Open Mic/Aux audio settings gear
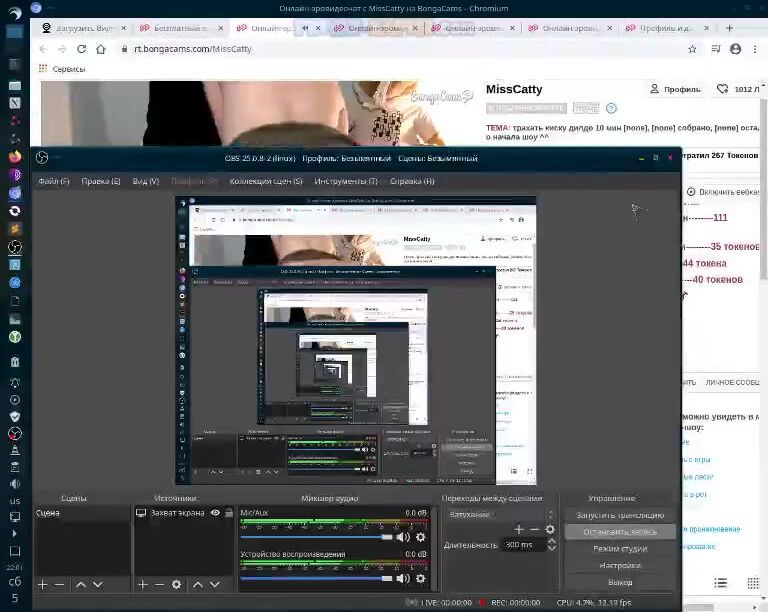768x612 pixels. coord(420,537)
